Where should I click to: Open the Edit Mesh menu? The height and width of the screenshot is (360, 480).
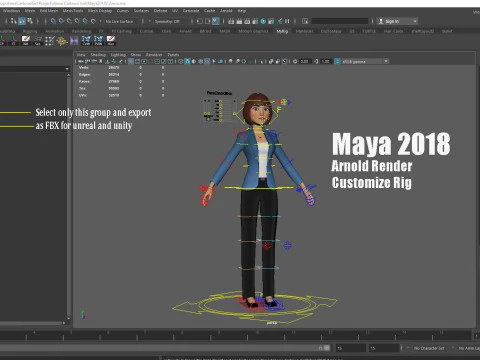tap(49, 11)
